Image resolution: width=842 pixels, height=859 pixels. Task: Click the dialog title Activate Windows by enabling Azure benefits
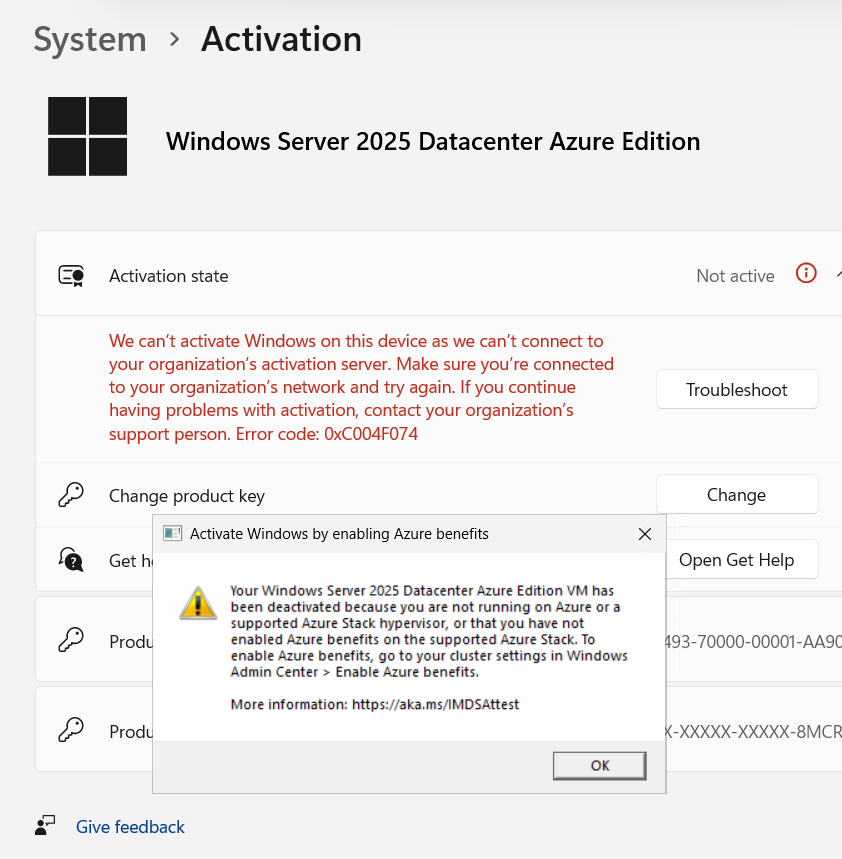(x=339, y=534)
